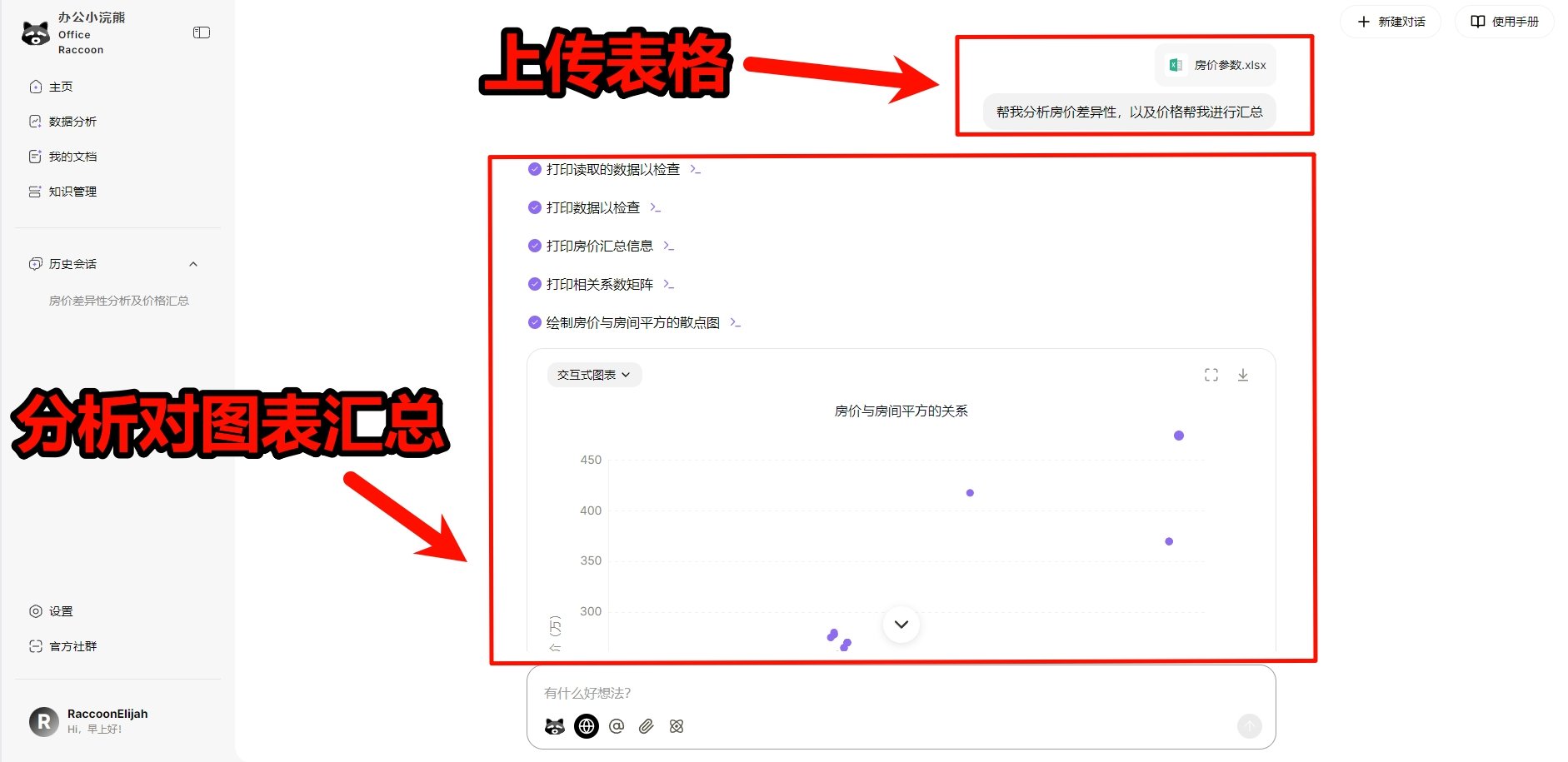The height and width of the screenshot is (762, 1568).
Task: Go to 主页 via the sidebar
Action: pyautogui.click(x=62, y=86)
